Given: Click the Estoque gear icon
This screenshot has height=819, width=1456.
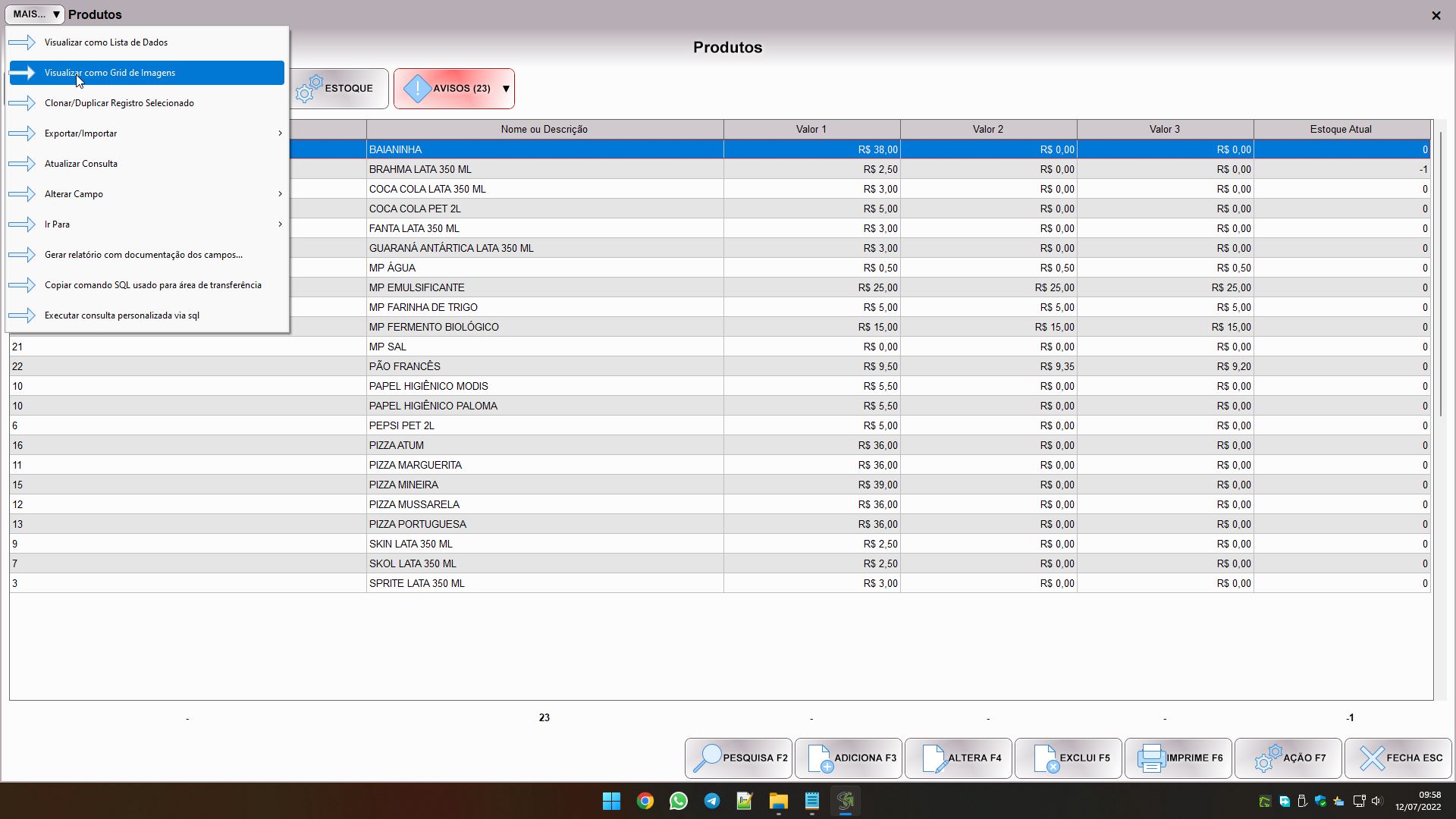Looking at the screenshot, I should coord(308,89).
